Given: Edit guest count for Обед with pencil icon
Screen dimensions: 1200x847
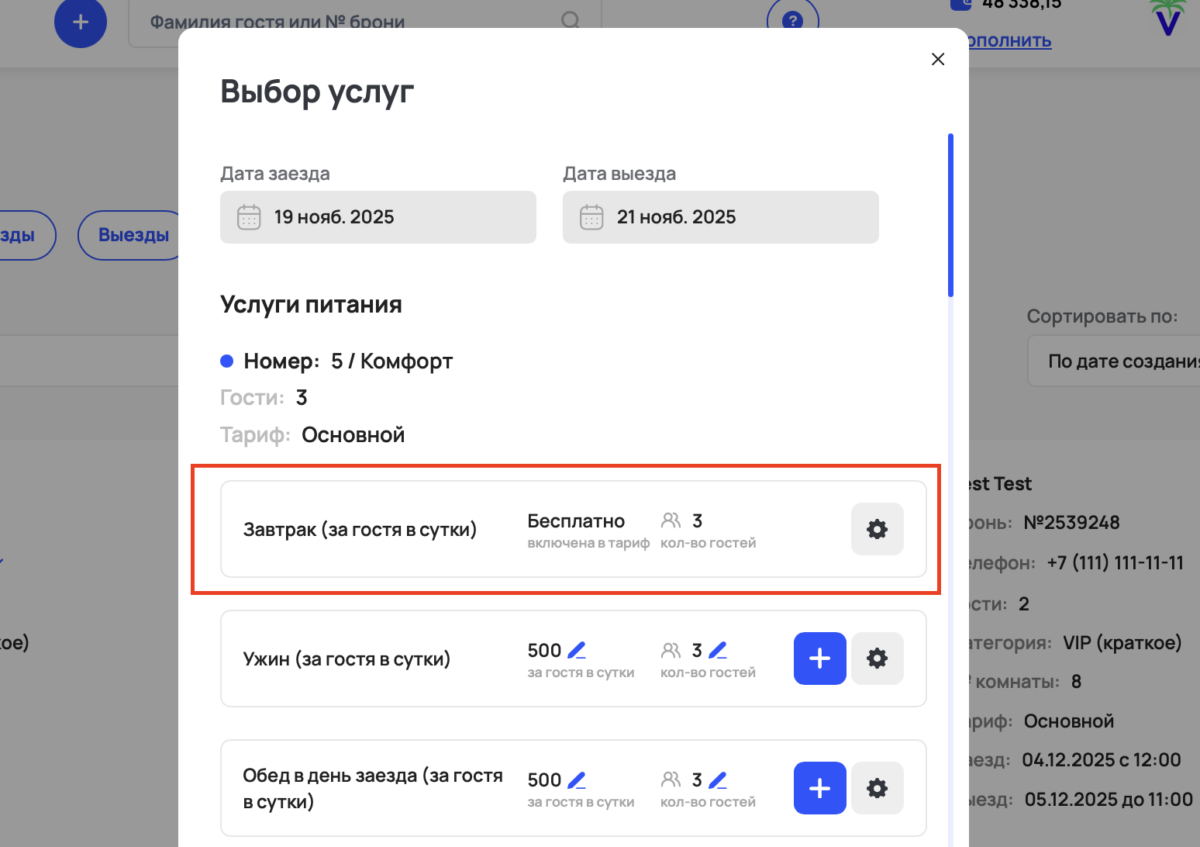Looking at the screenshot, I should tap(718, 778).
